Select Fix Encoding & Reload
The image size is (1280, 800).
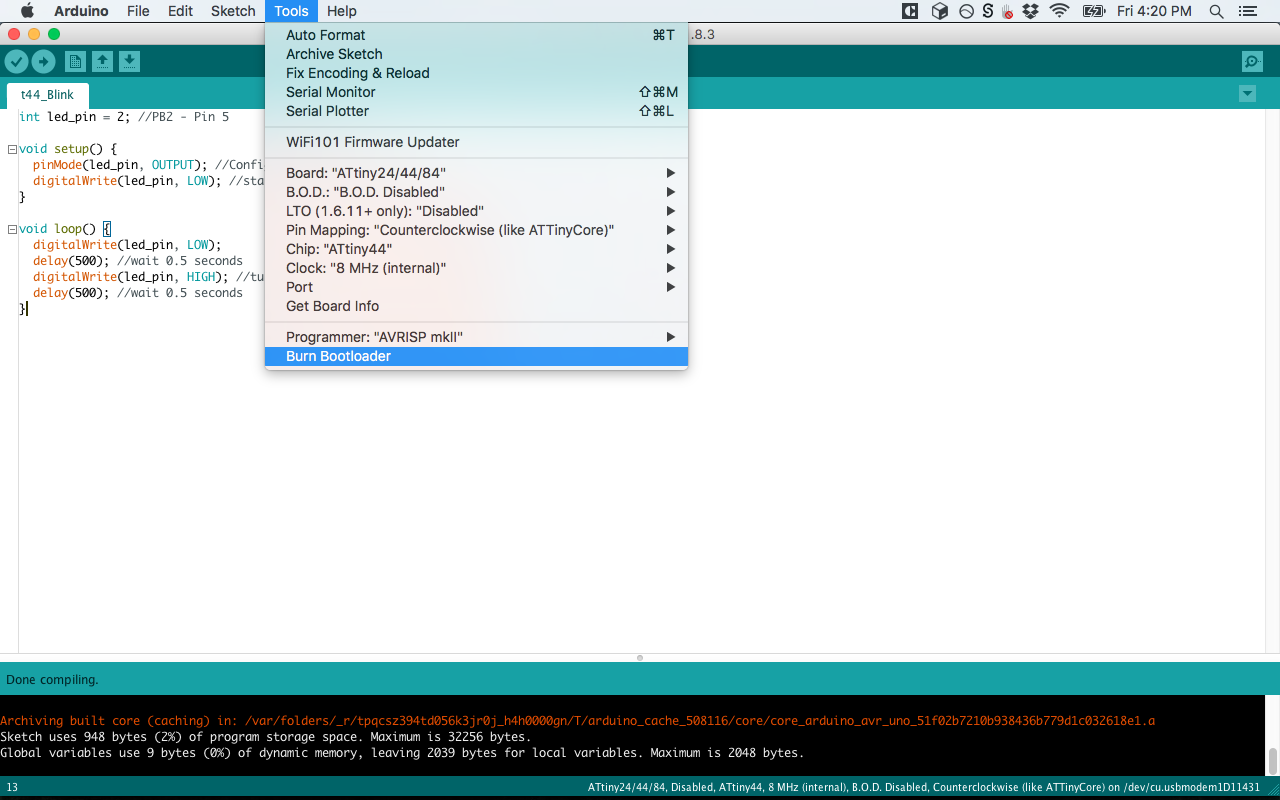coord(476,73)
